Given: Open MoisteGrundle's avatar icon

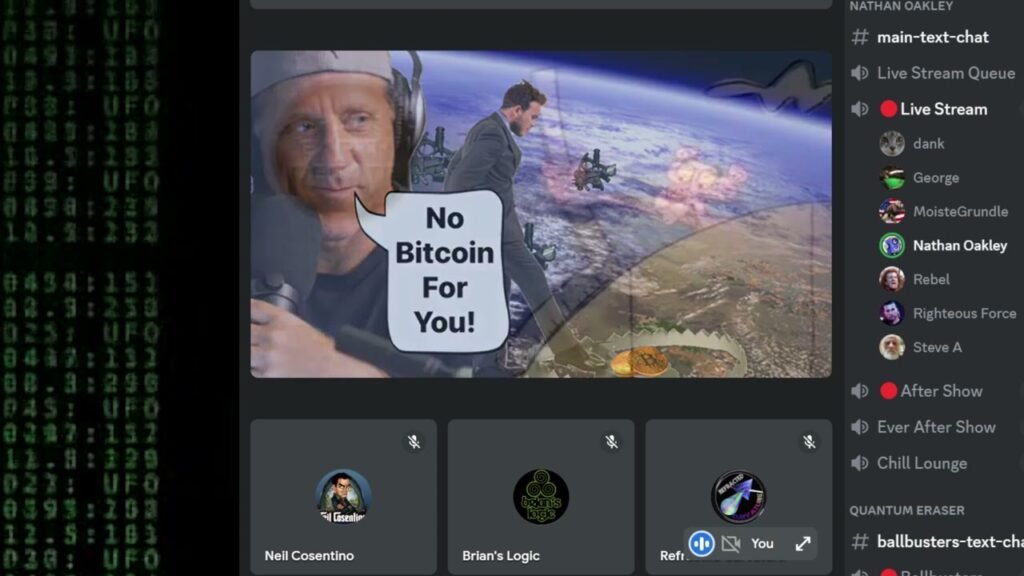Looking at the screenshot, I should click(891, 212).
